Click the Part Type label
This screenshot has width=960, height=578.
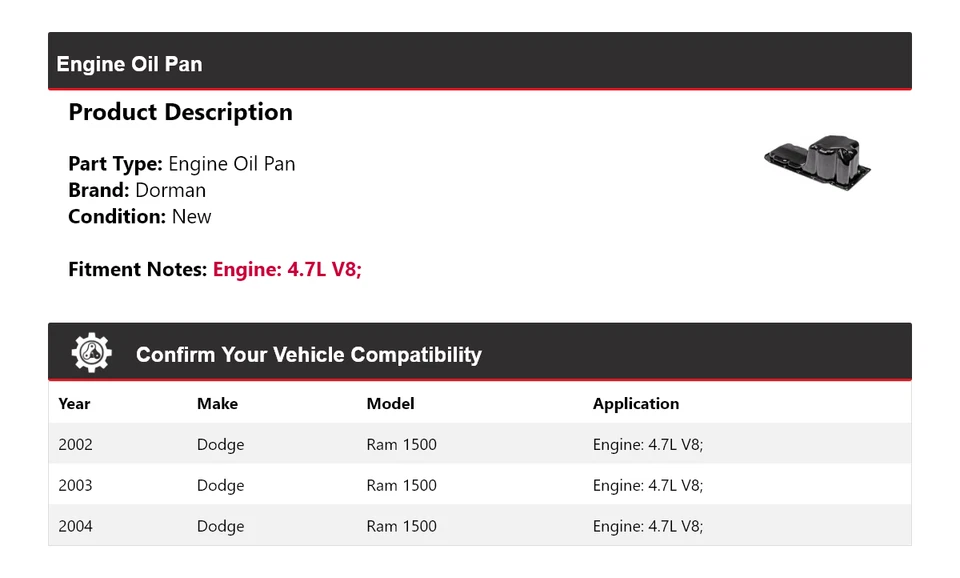[115, 164]
